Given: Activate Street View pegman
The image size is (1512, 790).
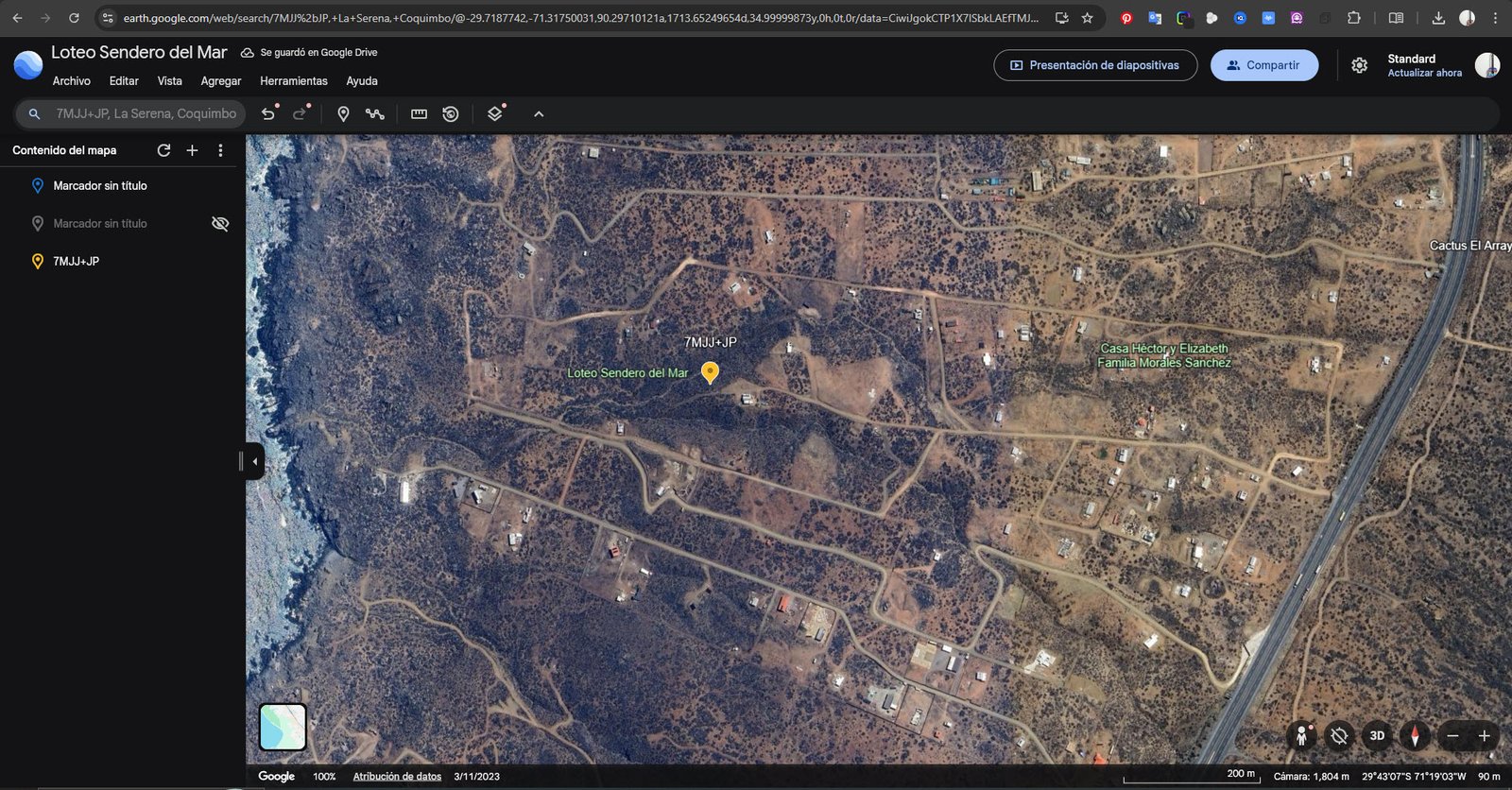Looking at the screenshot, I should [1301, 735].
